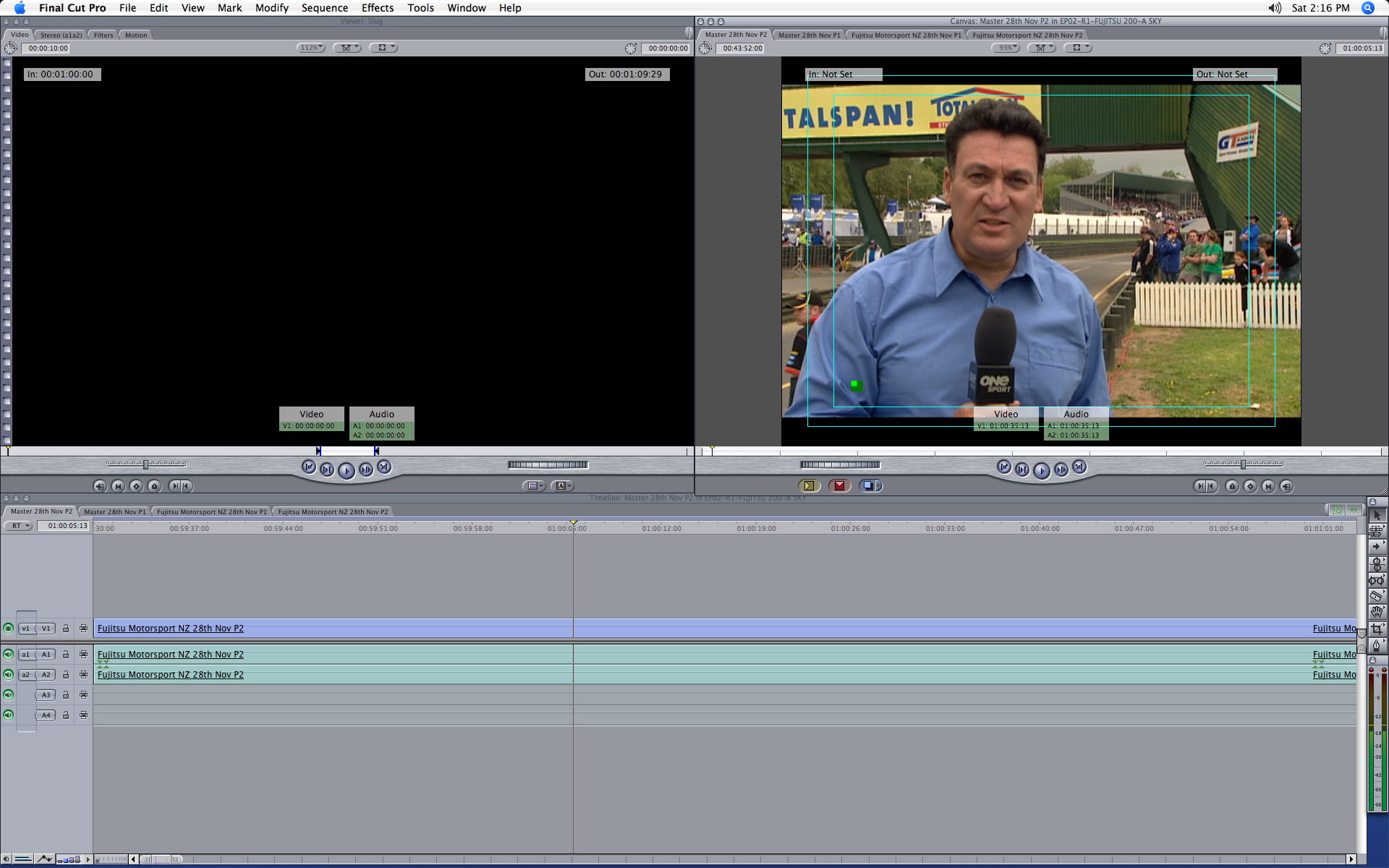
Task: Switch to the Motion tab in Viewer
Action: point(136,35)
